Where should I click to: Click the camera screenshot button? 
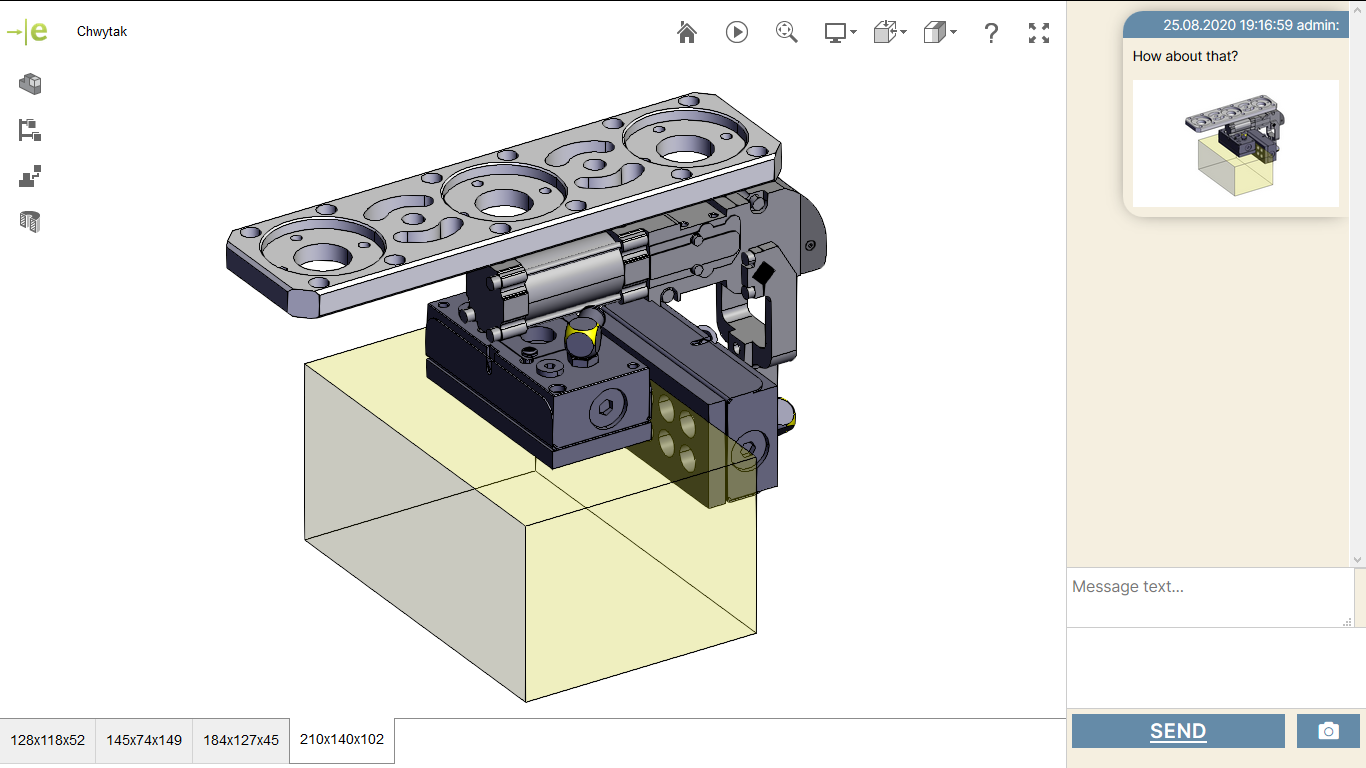click(x=1328, y=731)
